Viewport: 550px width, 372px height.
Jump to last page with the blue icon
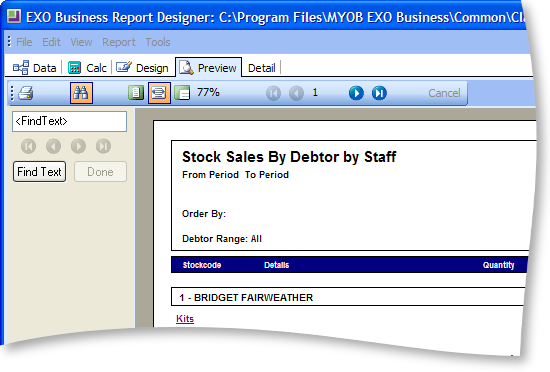tap(379, 93)
